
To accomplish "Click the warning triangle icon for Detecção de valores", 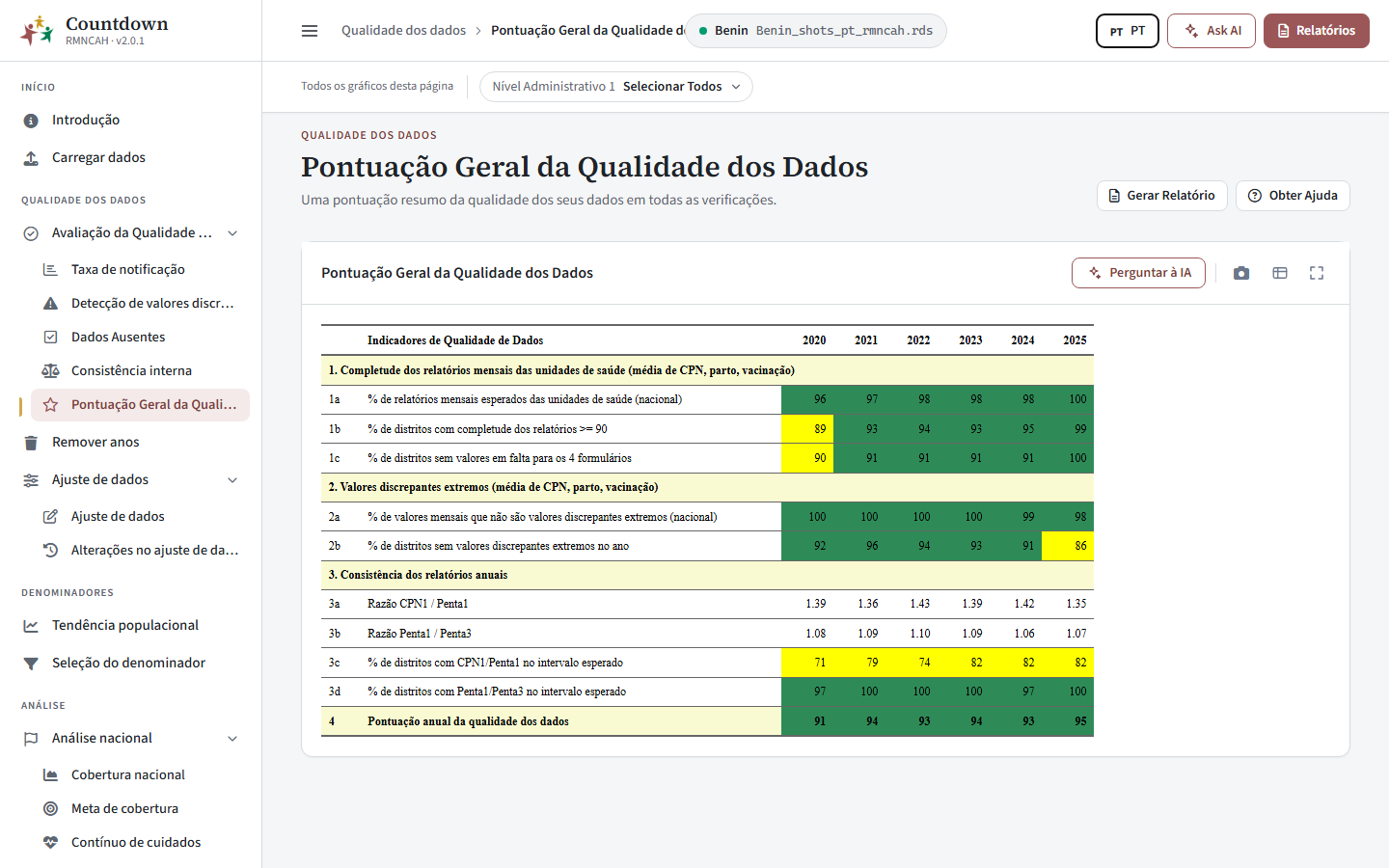I will 50,304.
